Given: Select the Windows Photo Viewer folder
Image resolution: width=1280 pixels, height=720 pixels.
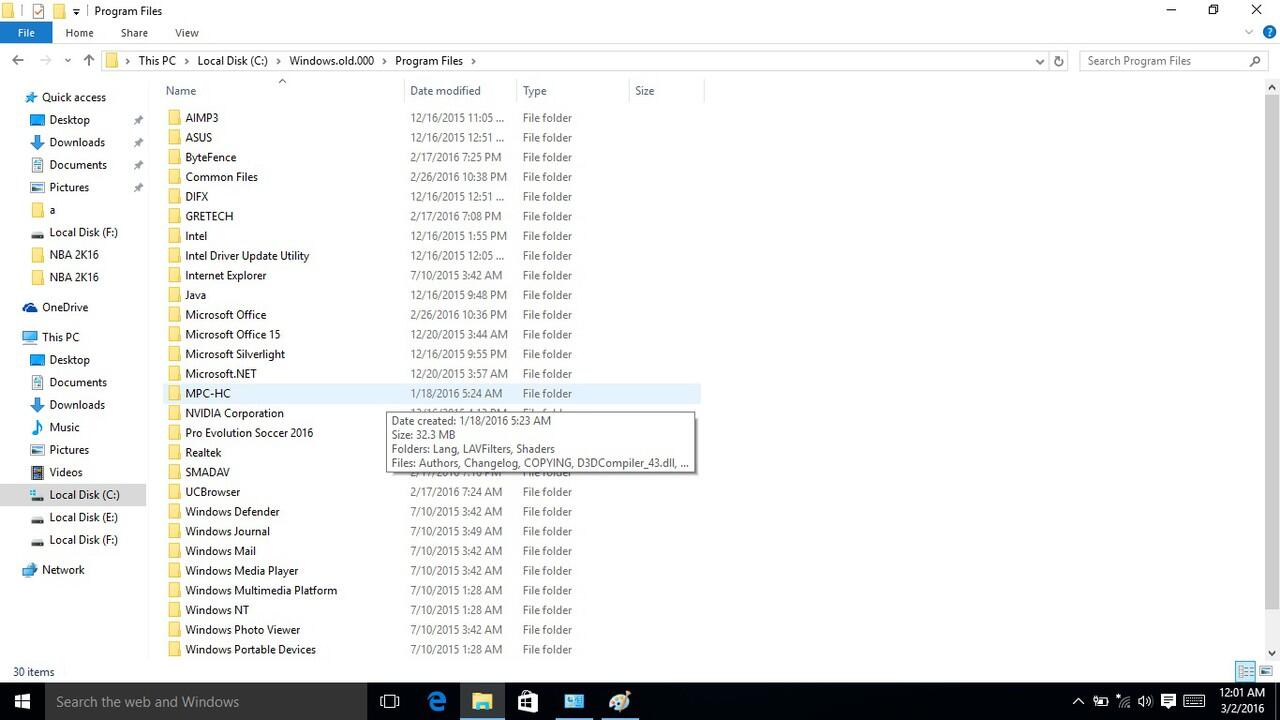Looking at the screenshot, I should pyautogui.click(x=242, y=630).
